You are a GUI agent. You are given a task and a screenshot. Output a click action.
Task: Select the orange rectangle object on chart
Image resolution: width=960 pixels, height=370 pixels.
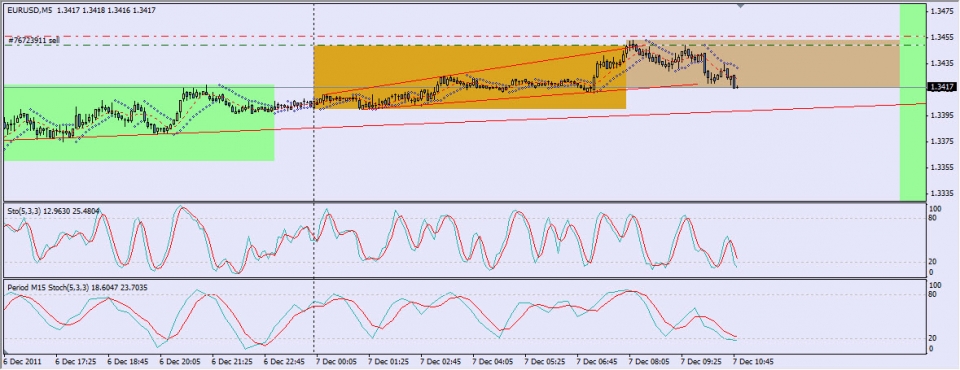pos(470,78)
